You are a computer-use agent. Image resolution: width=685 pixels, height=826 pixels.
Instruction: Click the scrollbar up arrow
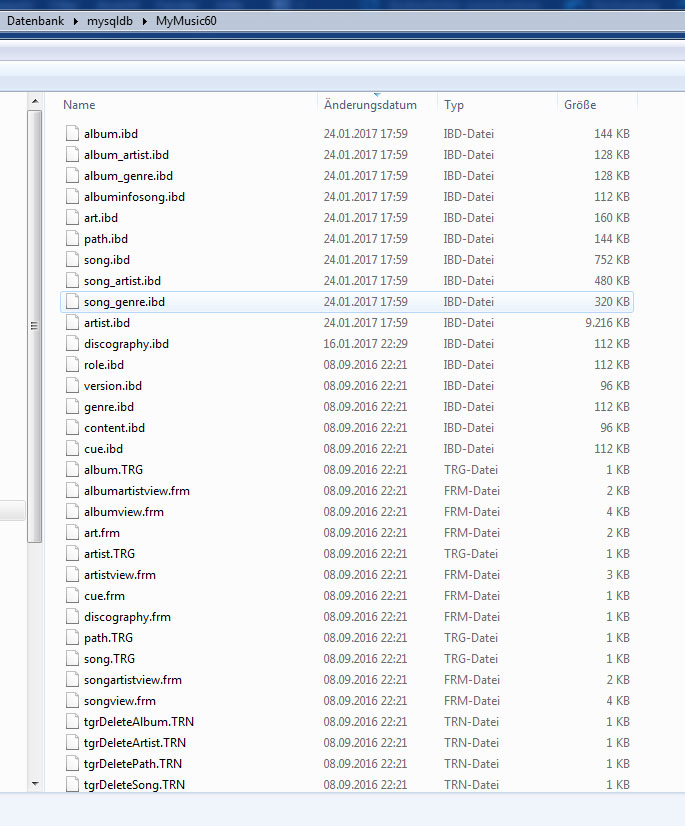tap(35, 101)
